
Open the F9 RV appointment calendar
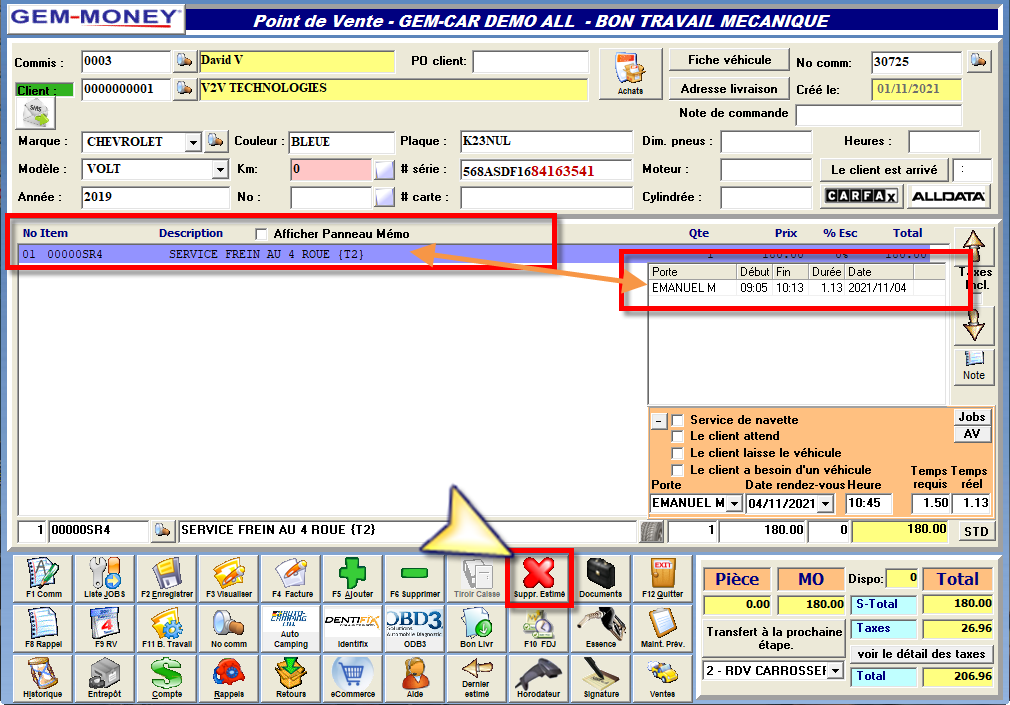pyautogui.click(x=105, y=628)
